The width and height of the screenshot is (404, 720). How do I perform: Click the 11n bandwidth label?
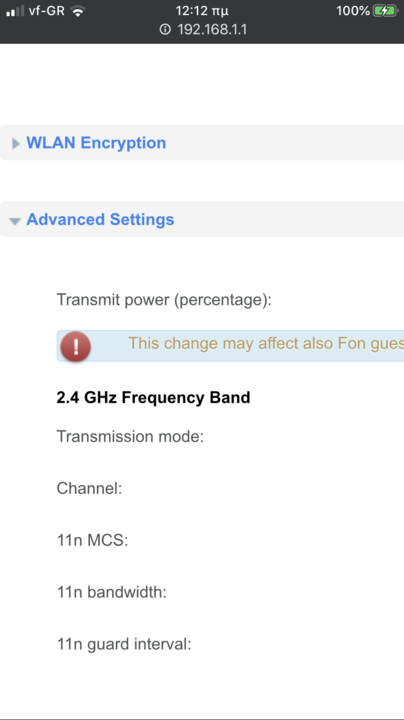pos(112,592)
